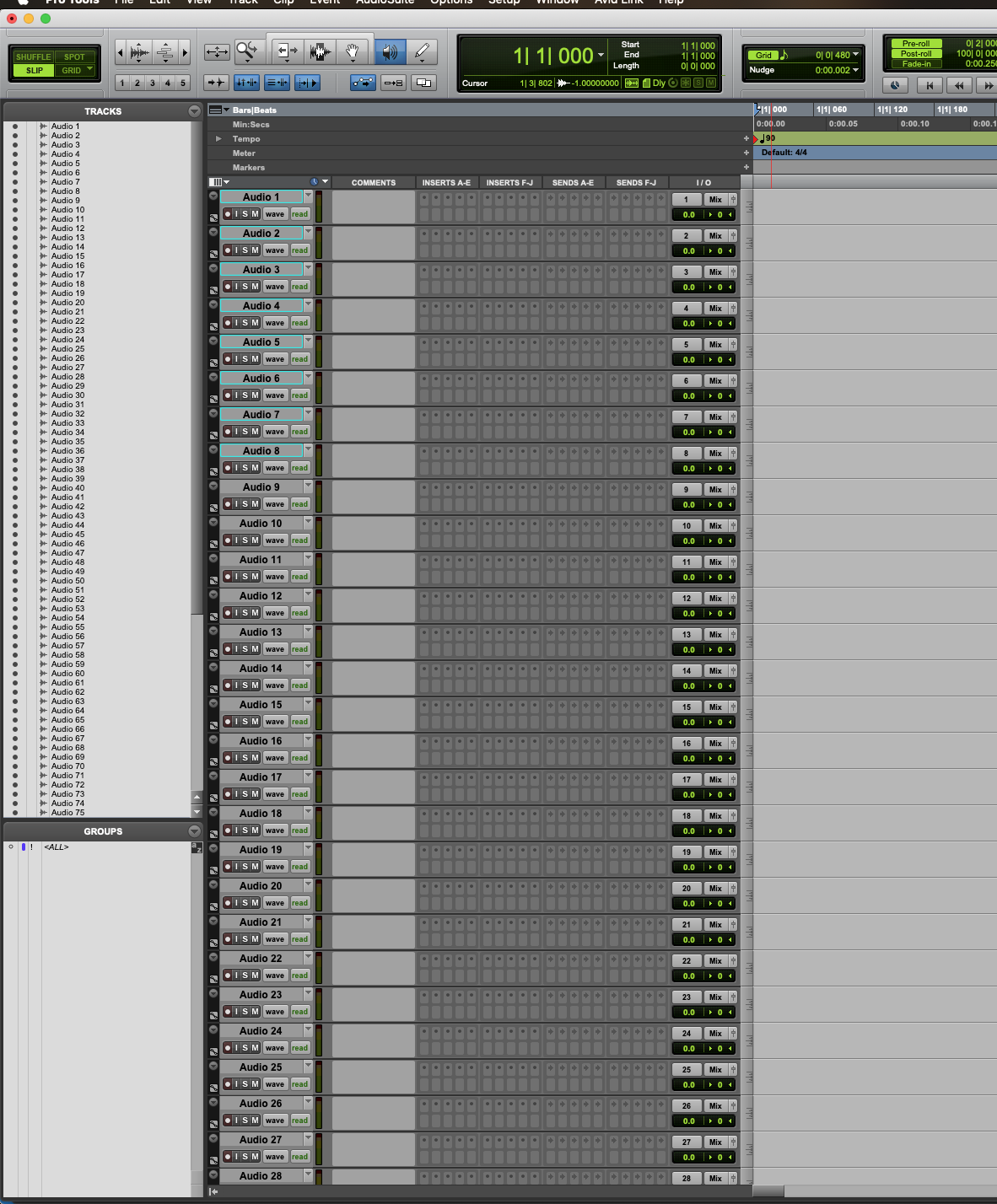The height and width of the screenshot is (1204, 997).
Task: Click Go to Start transport button
Action: point(929,84)
